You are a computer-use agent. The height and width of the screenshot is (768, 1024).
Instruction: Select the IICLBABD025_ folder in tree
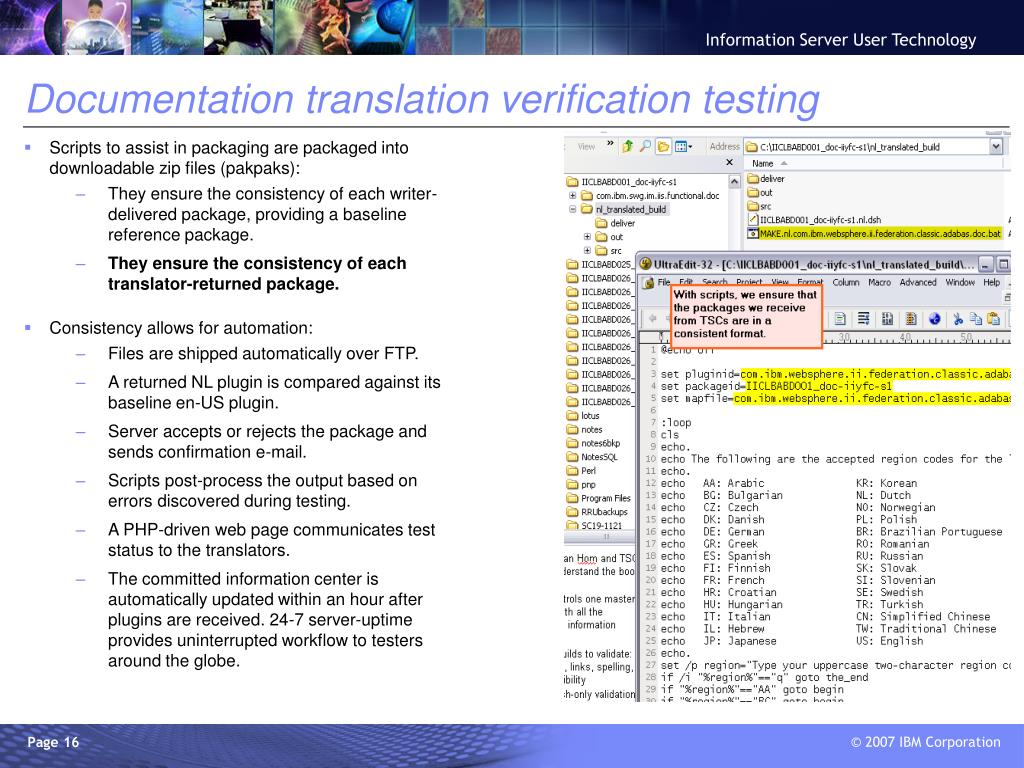click(x=600, y=264)
